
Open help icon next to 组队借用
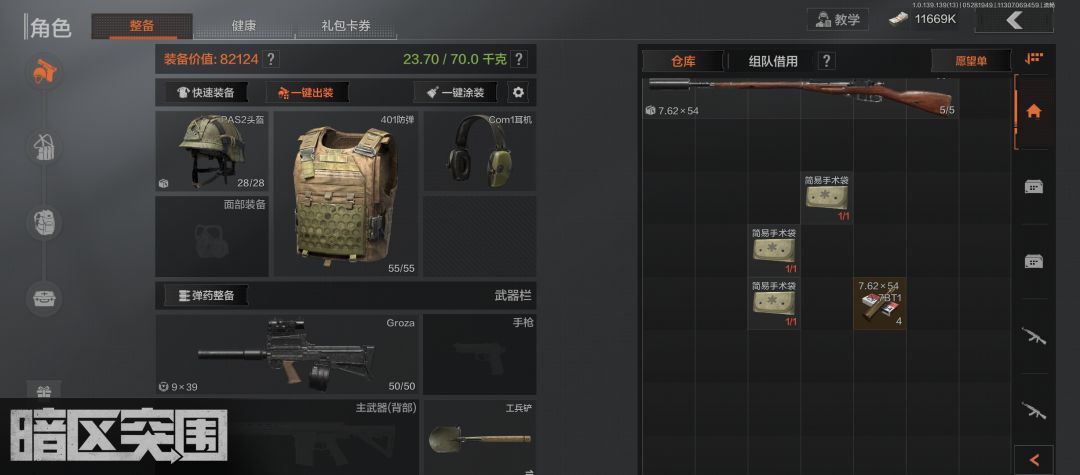click(827, 61)
